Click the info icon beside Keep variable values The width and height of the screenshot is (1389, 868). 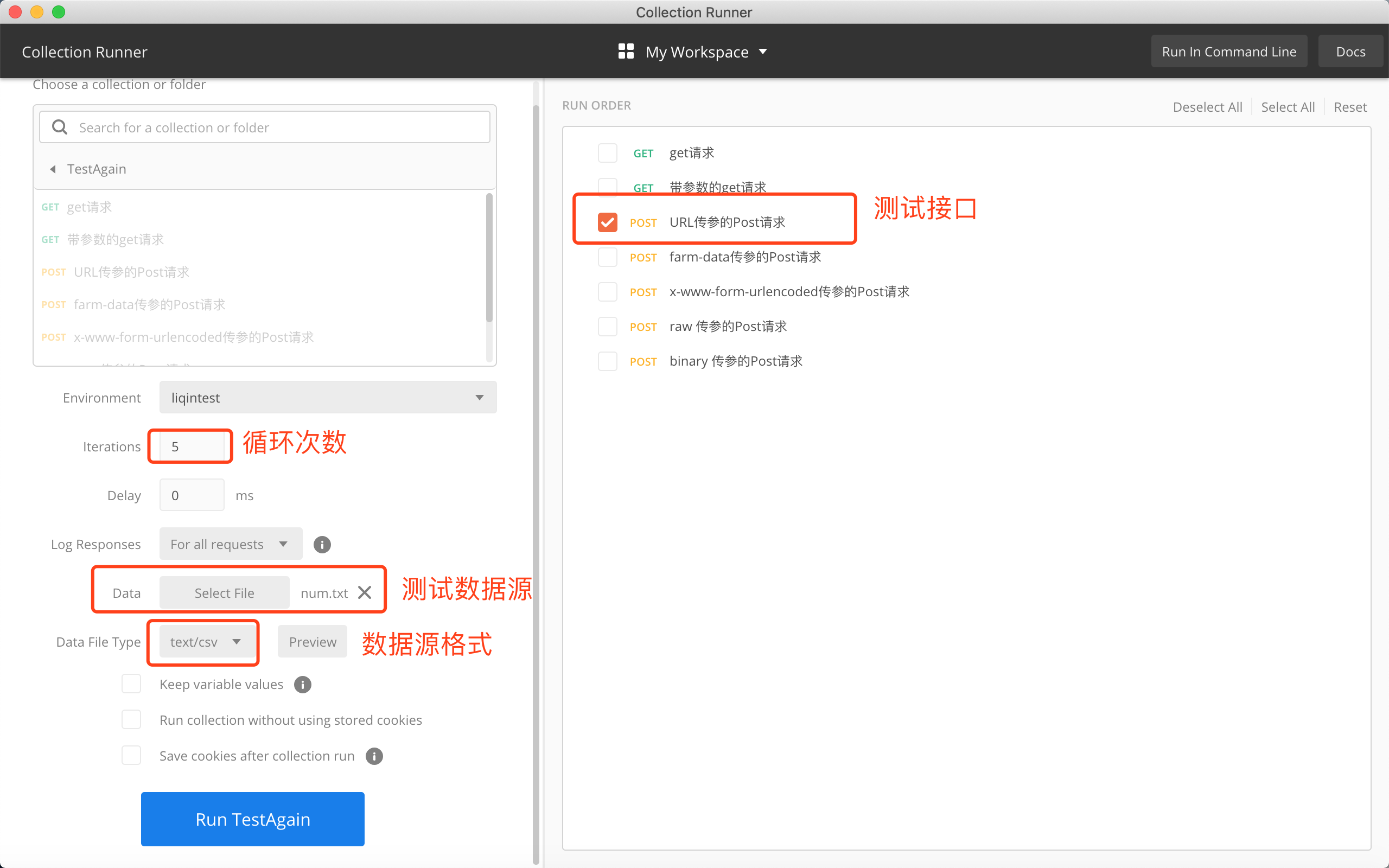302,684
